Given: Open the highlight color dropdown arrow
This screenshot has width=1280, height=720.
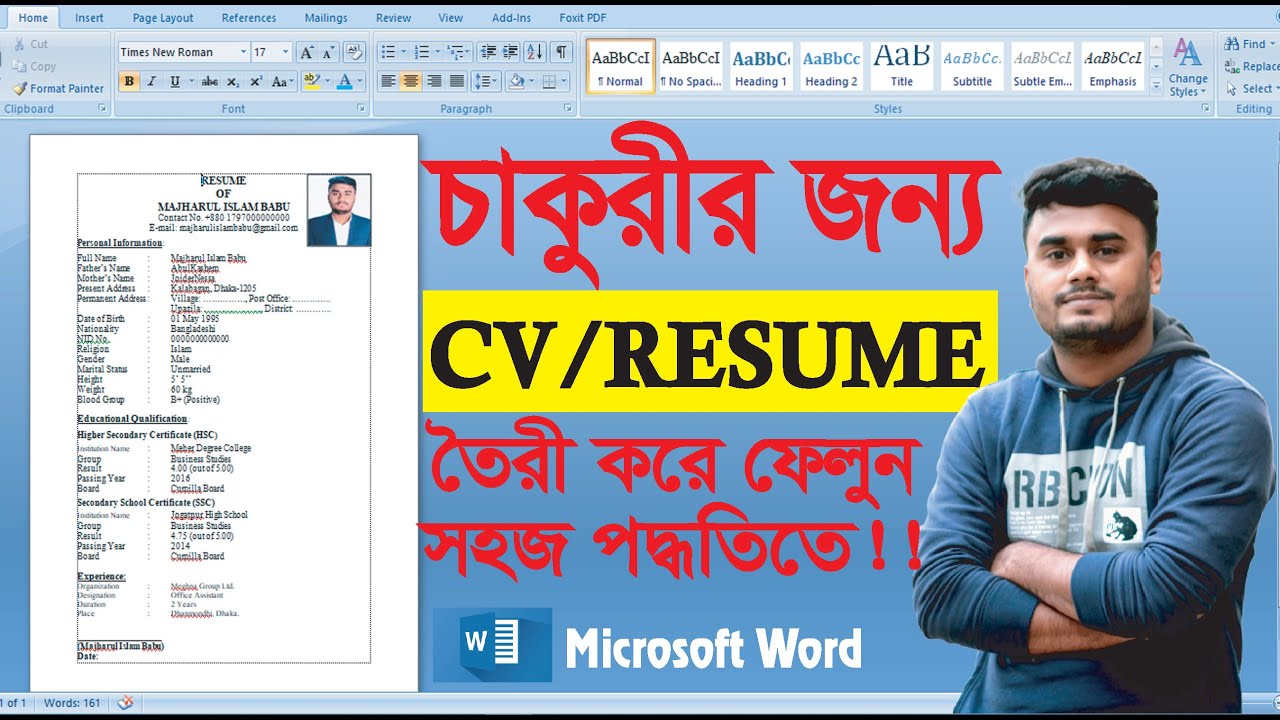Looking at the screenshot, I should click(327, 81).
